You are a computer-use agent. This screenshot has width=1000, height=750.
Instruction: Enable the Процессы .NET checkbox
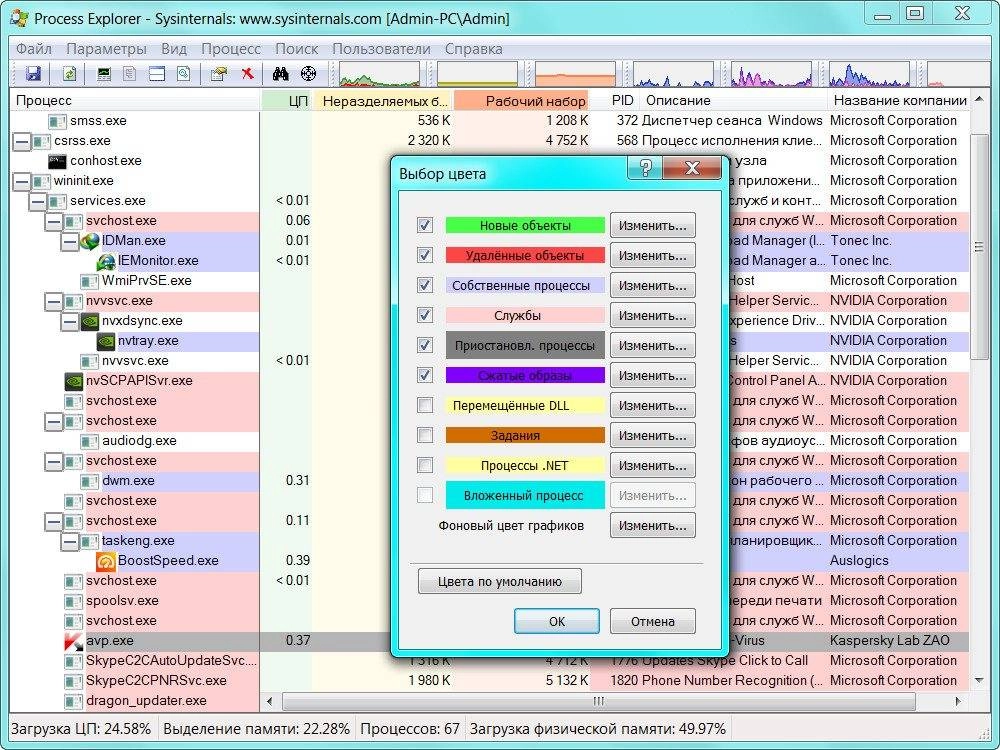coord(425,465)
